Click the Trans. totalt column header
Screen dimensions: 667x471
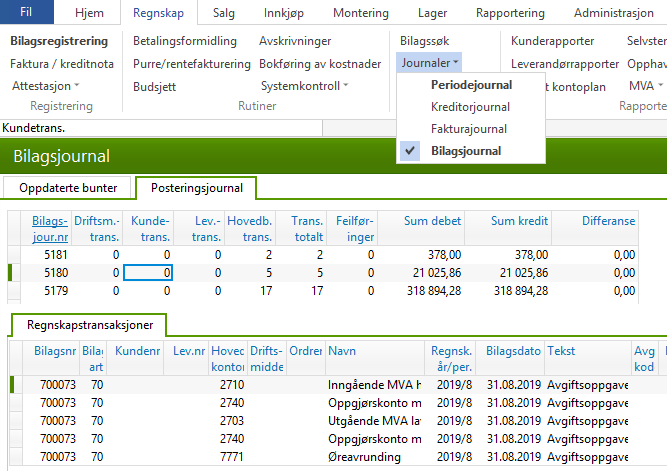301,228
